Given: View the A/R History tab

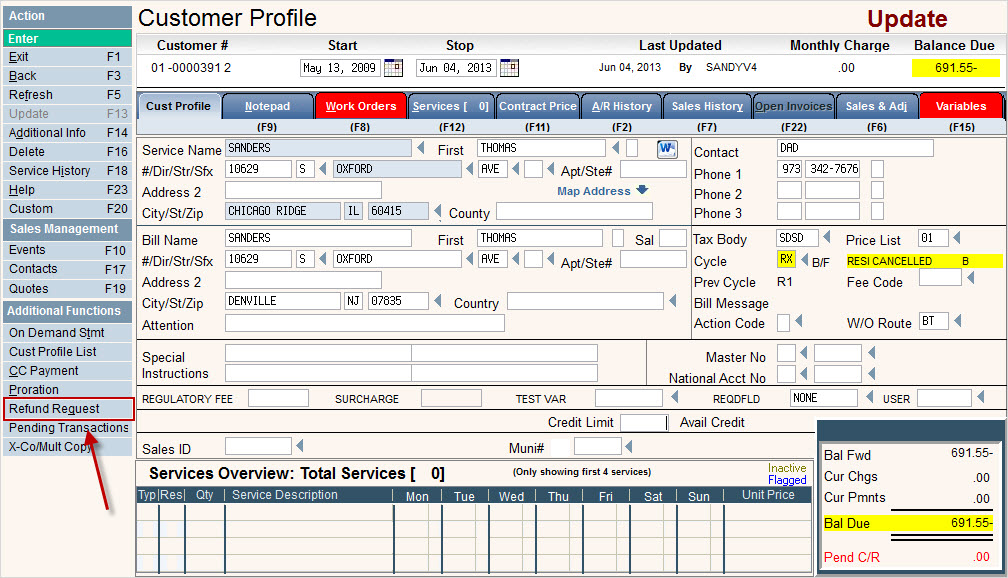Looking at the screenshot, I should click(x=622, y=106).
